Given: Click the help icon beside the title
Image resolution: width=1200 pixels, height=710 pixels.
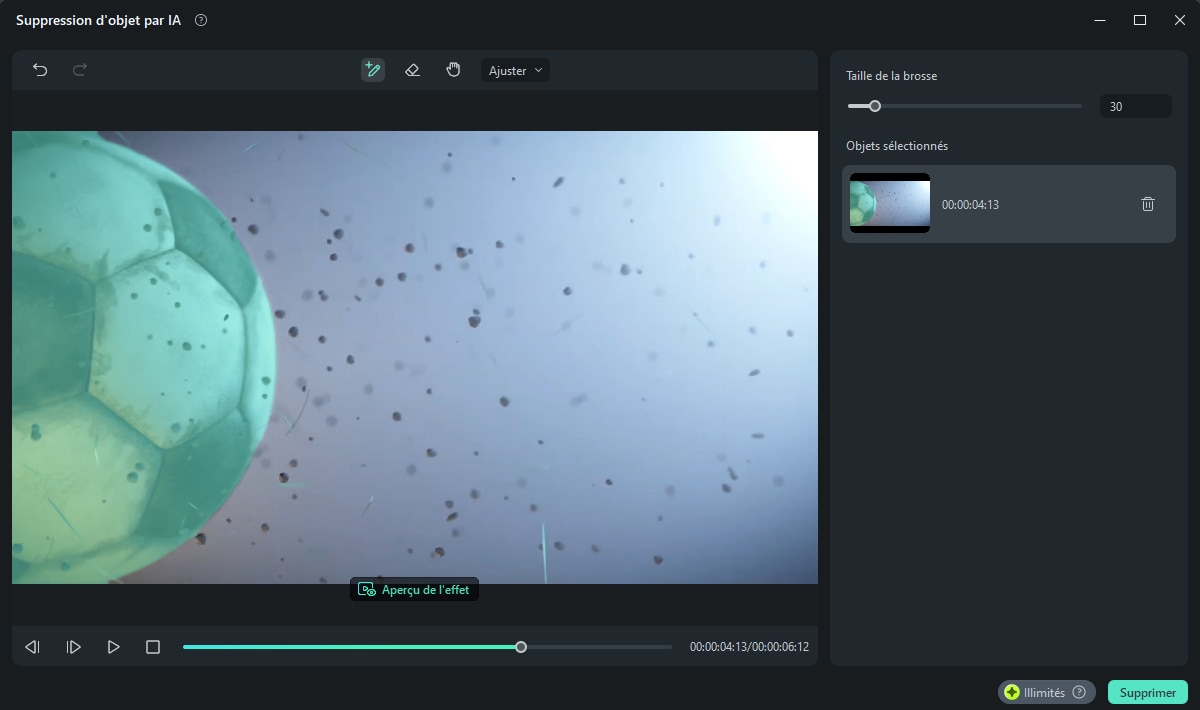Looking at the screenshot, I should 201,20.
